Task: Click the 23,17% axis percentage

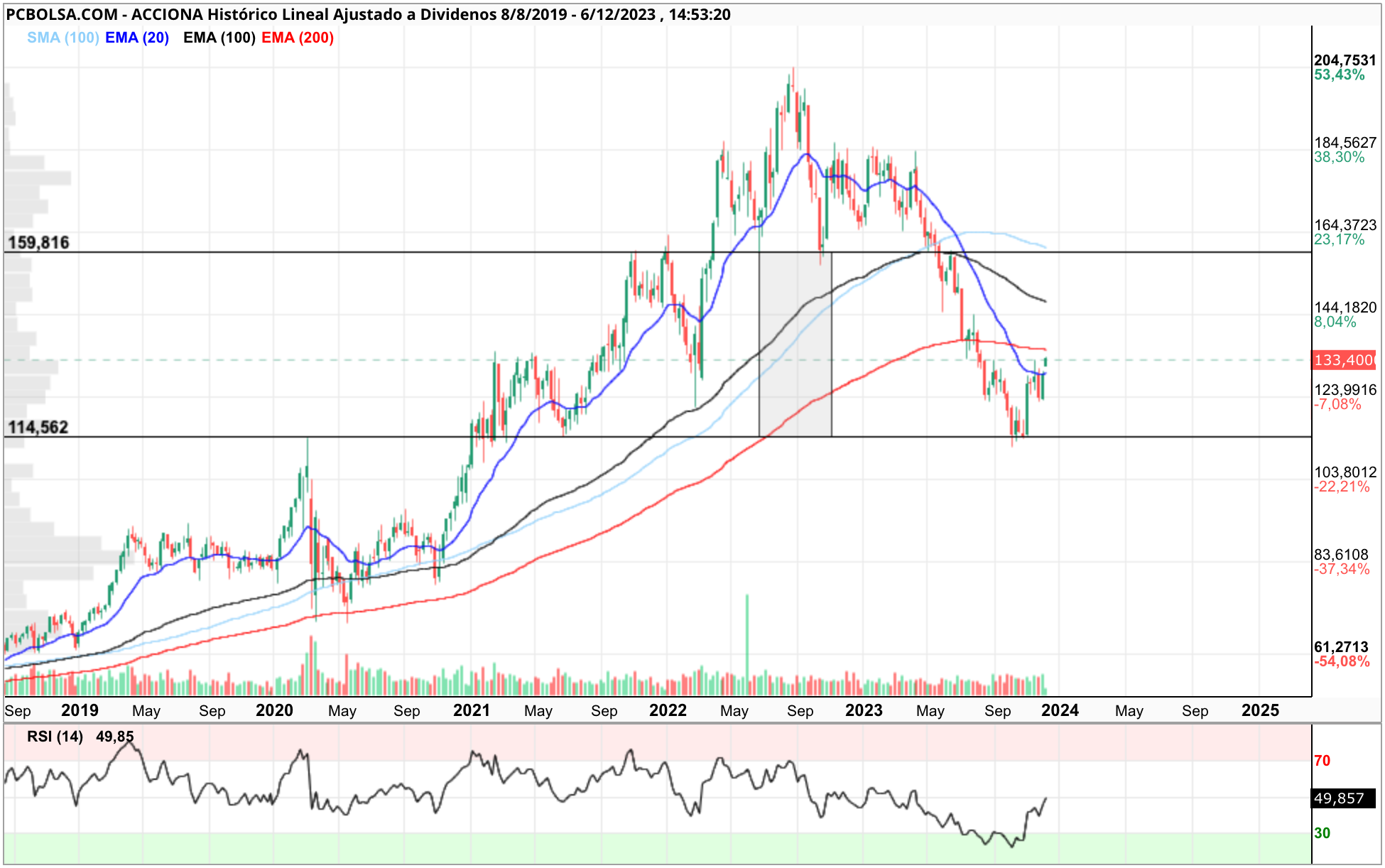Action: [x=1340, y=239]
